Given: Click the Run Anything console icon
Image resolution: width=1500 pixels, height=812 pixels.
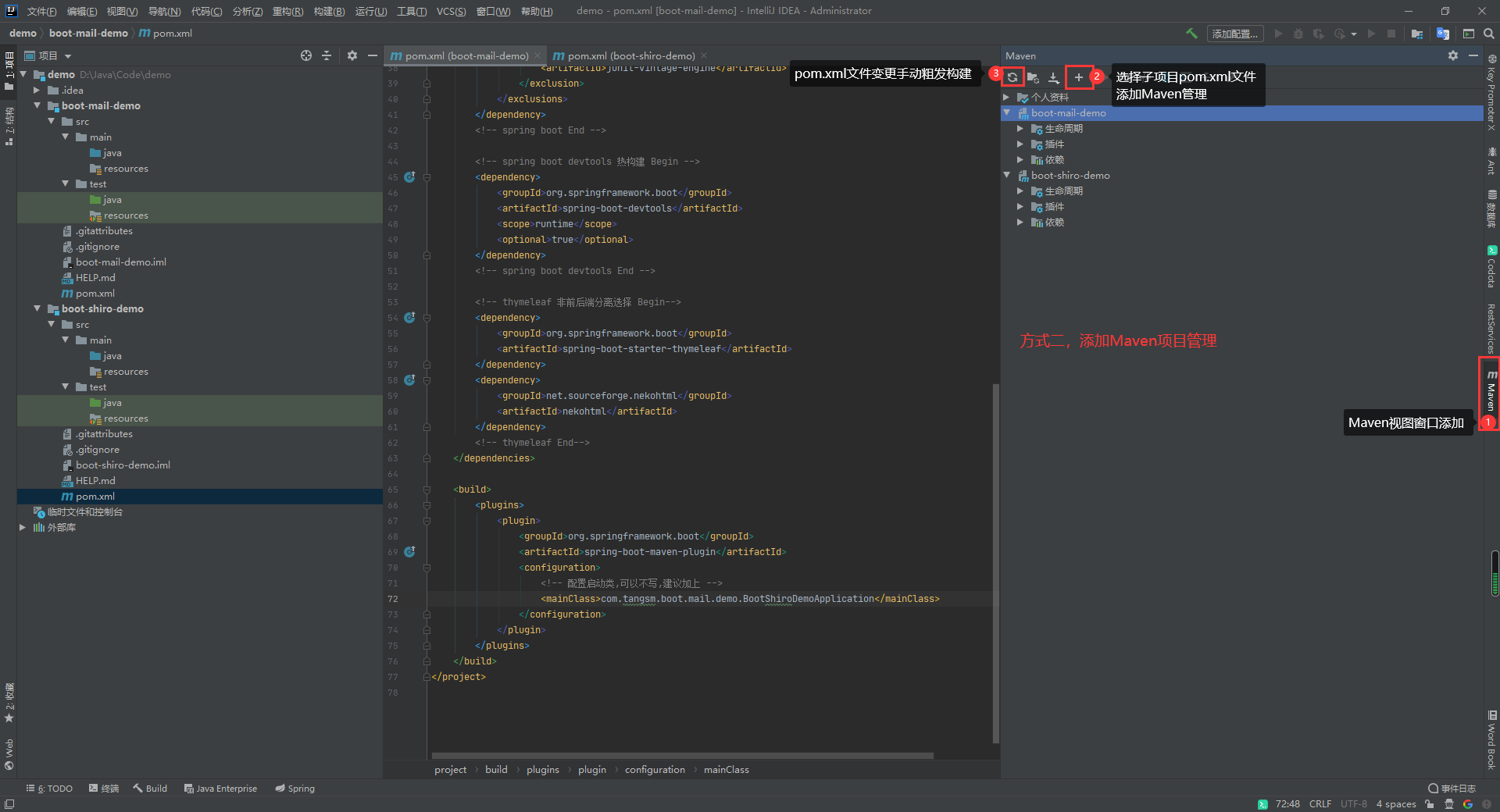Looking at the screenshot, I should coord(1469,34).
